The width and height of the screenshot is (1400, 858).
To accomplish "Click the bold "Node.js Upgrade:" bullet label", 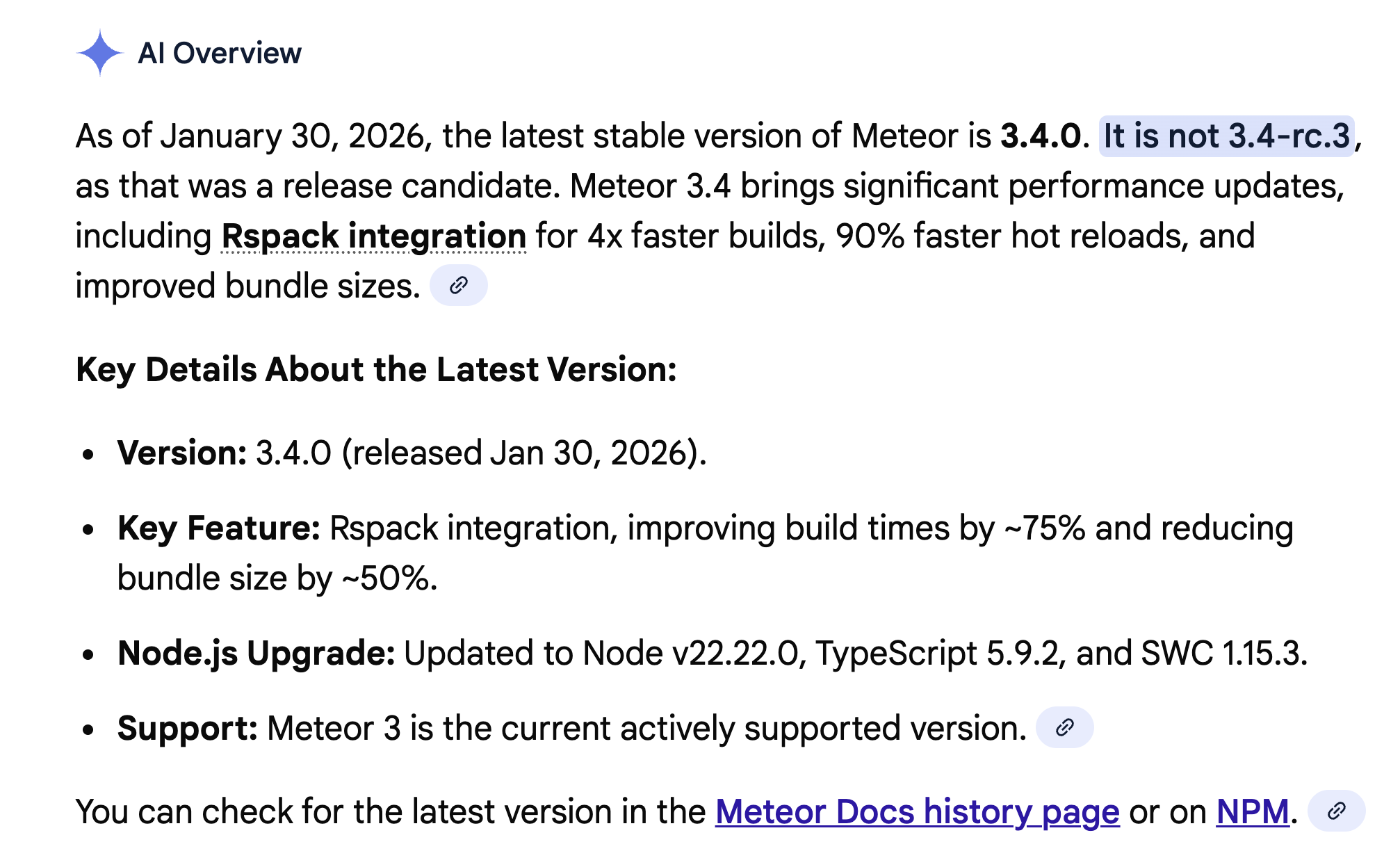I will tap(256, 653).
